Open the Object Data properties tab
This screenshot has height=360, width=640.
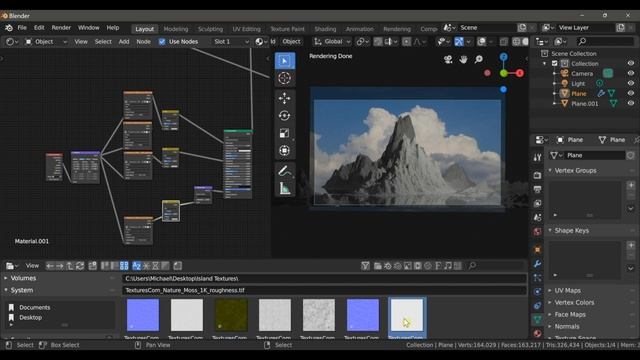pos(537,319)
